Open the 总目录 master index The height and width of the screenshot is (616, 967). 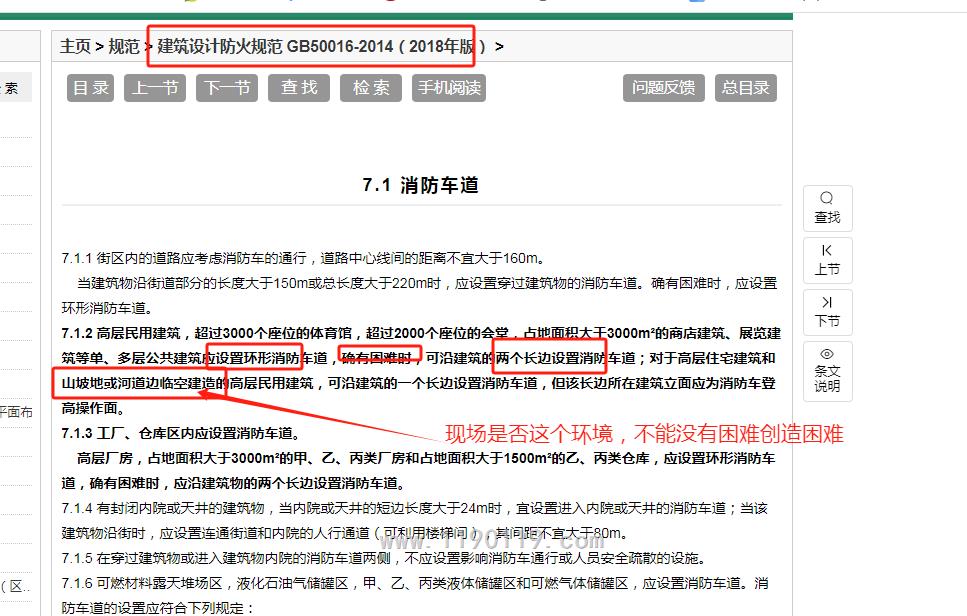[746, 88]
